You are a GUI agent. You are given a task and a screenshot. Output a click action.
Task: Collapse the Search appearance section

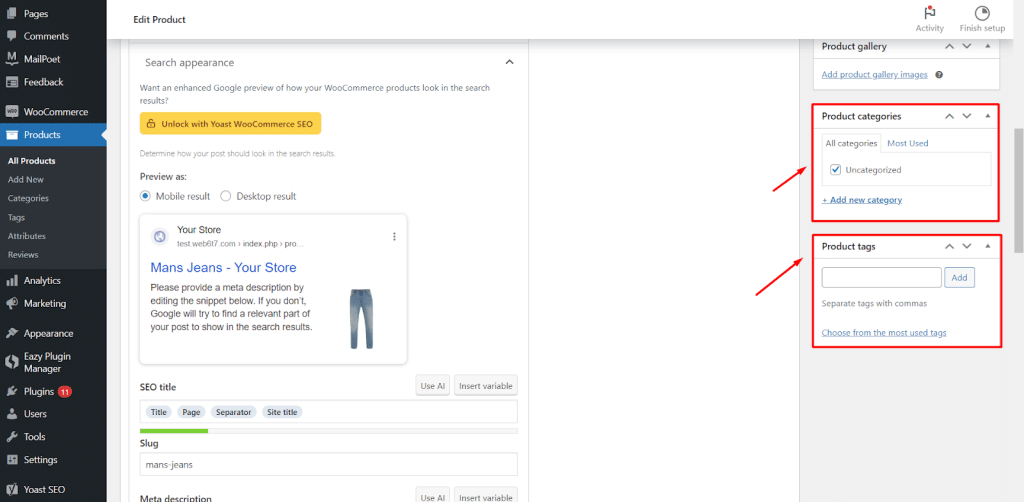coord(509,62)
